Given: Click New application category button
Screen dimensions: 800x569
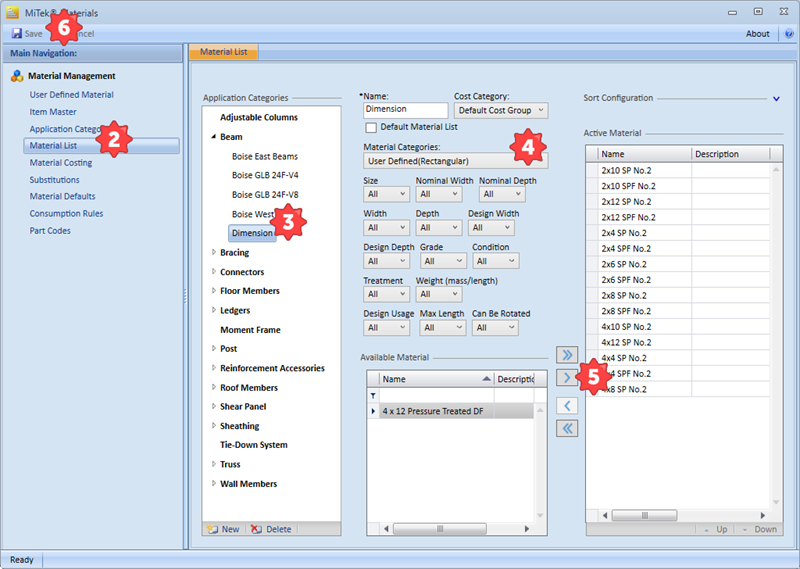Looking at the screenshot, I should [x=223, y=529].
